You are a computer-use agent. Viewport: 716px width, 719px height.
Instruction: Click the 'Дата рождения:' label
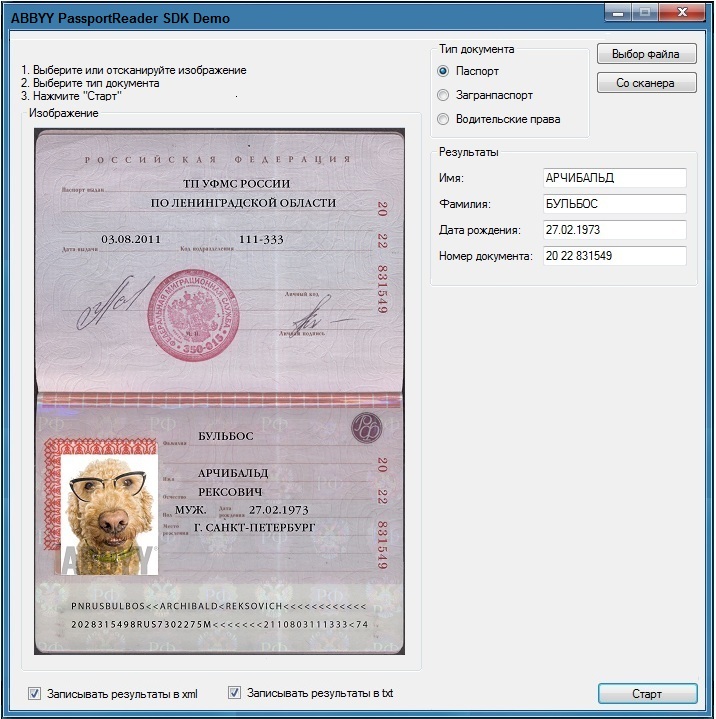tap(480, 230)
